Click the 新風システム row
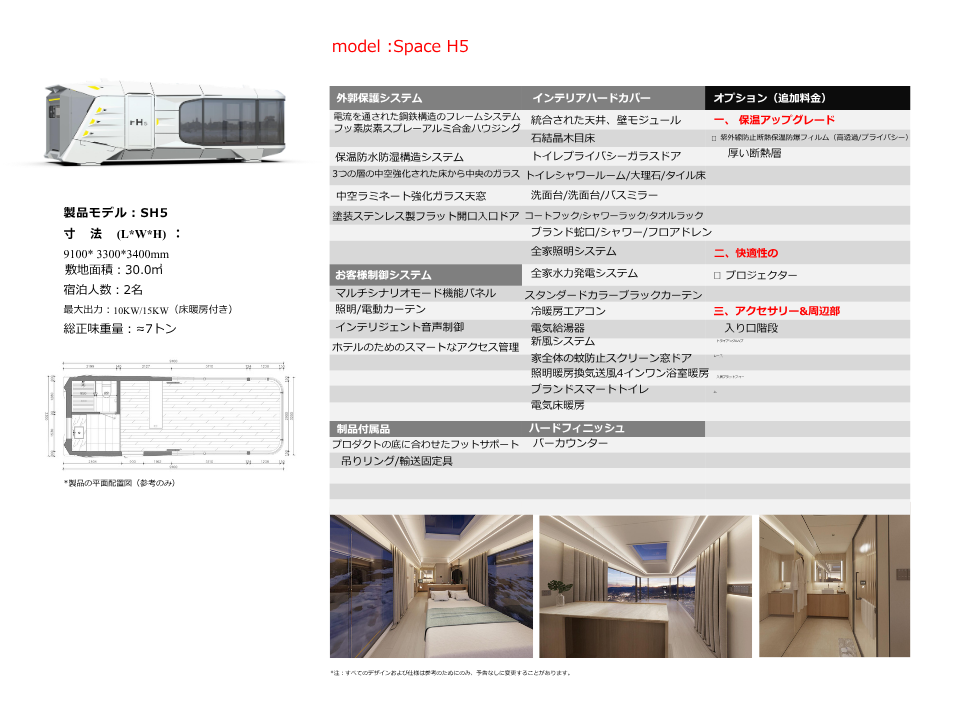Viewport: 960px width, 720px height. (563, 342)
